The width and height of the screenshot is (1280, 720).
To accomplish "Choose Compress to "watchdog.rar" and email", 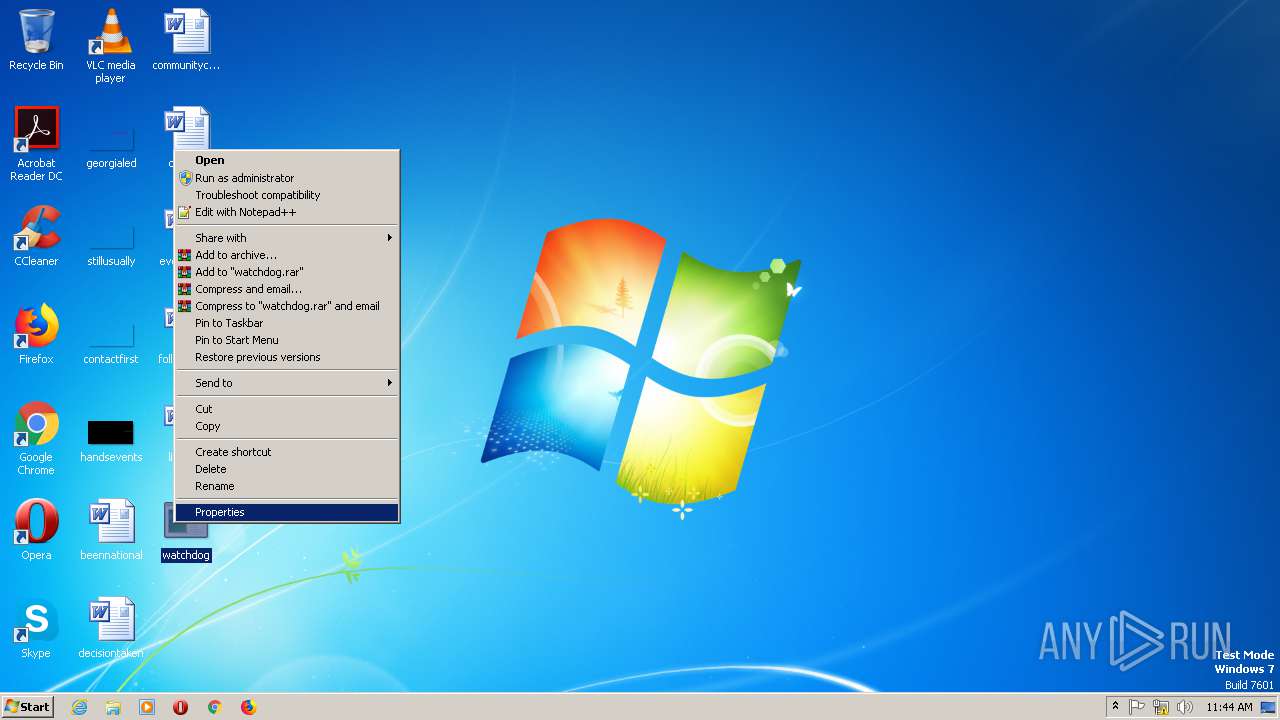I will tap(287, 306).
